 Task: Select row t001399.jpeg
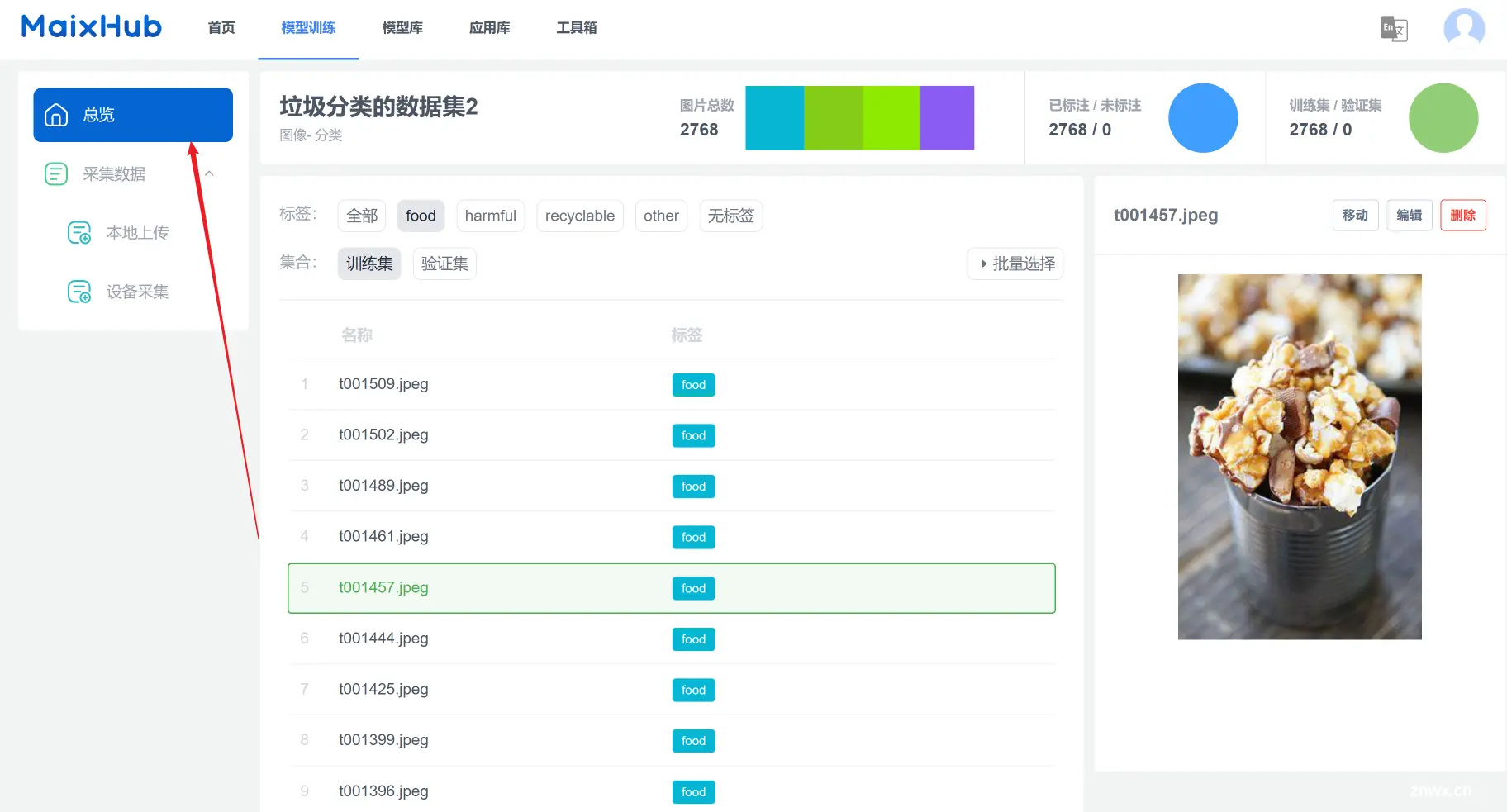[x=672, y=740]
